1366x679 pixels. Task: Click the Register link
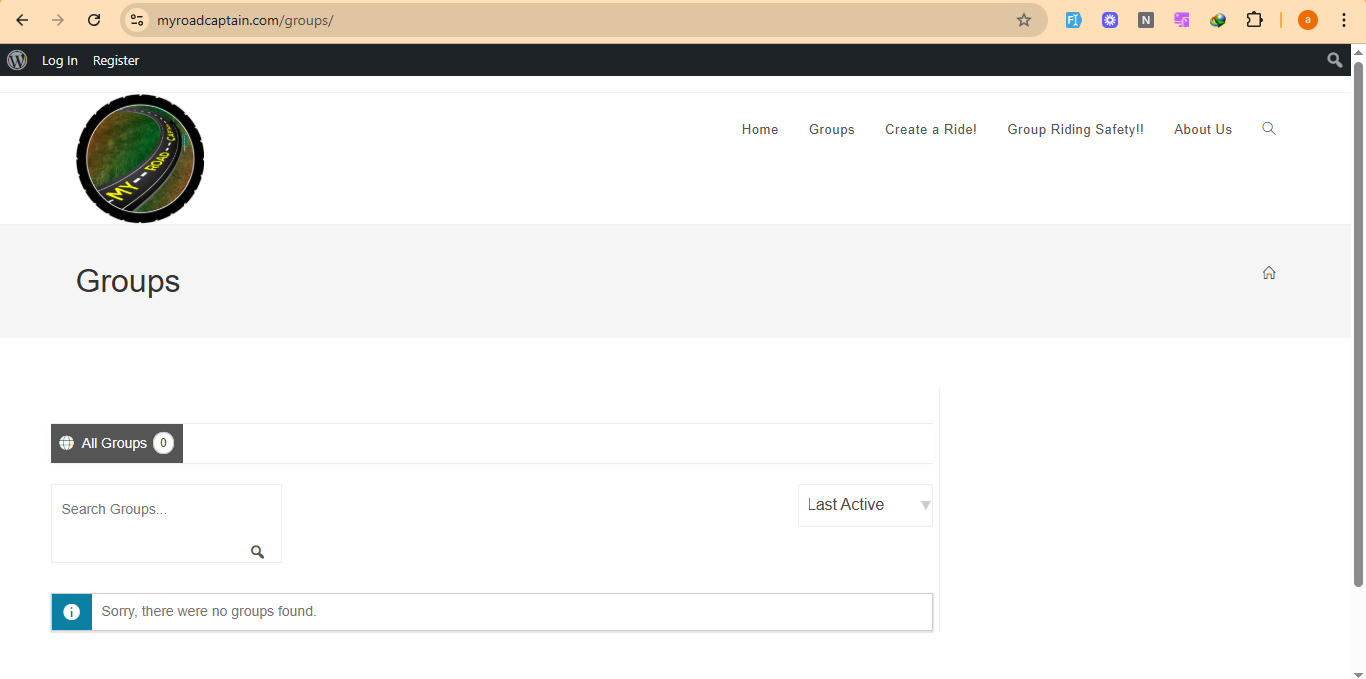(116, 61)
